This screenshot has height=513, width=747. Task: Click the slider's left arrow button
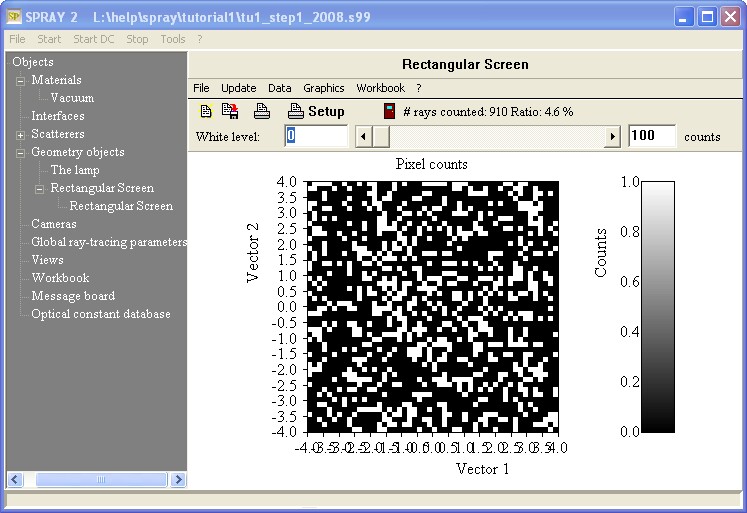[365, 136]
